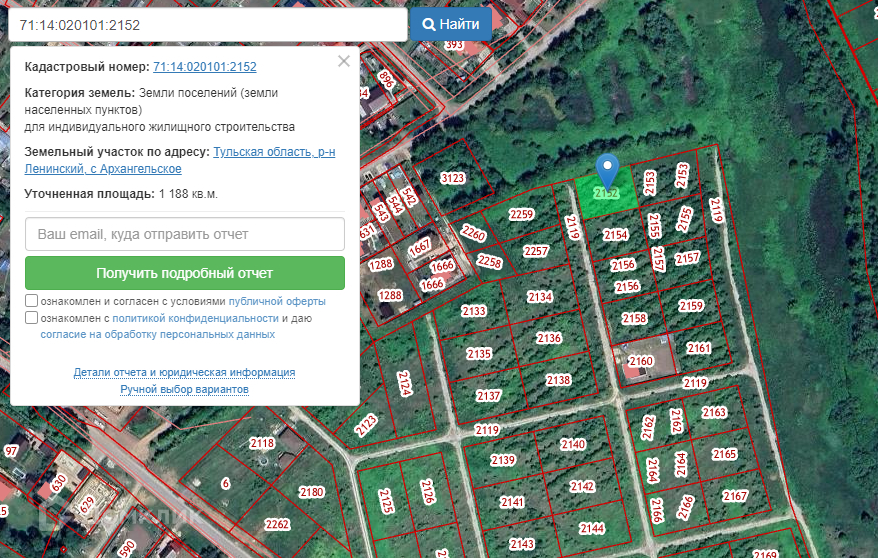This screenshot has height=558, width=878.
Task: Check the personal data consent checkbox
Action: click(x=31, y=317)
